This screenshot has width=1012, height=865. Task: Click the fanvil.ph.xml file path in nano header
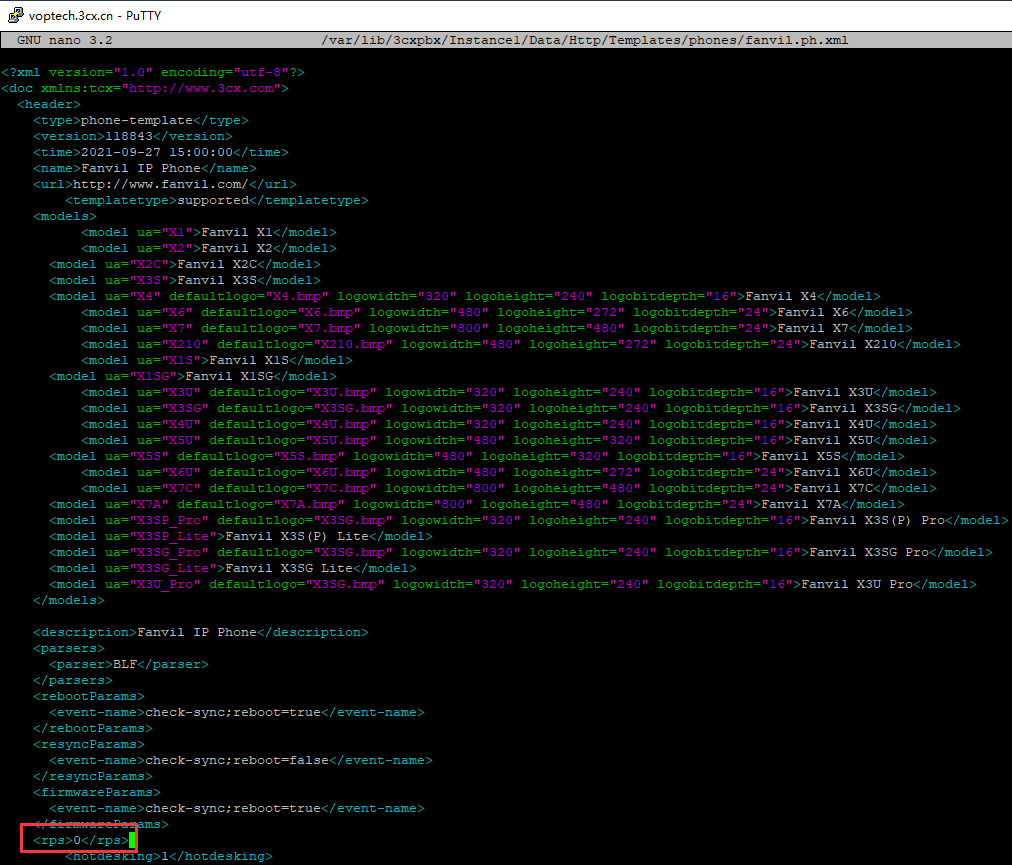tap(585, 40)
